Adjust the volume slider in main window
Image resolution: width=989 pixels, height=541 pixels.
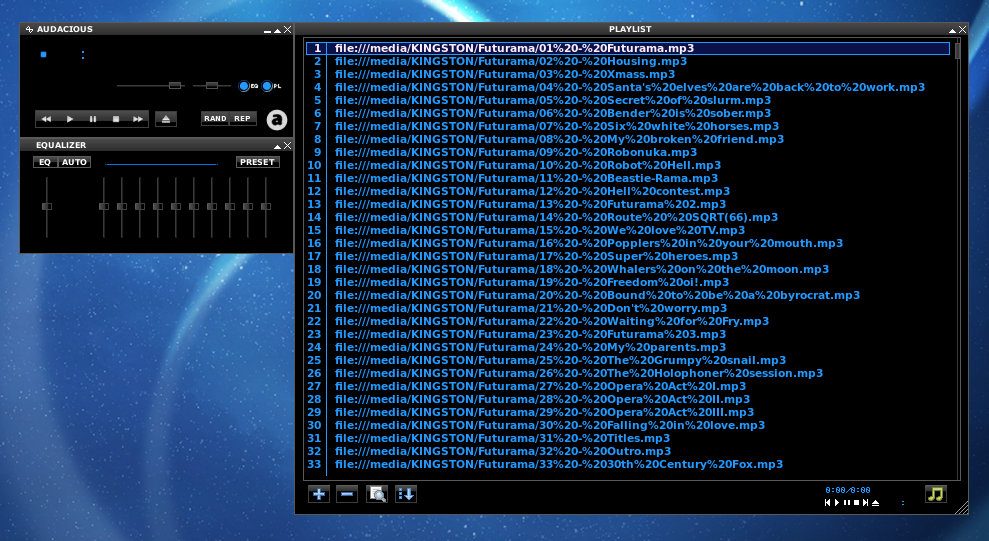click(175, 86)
